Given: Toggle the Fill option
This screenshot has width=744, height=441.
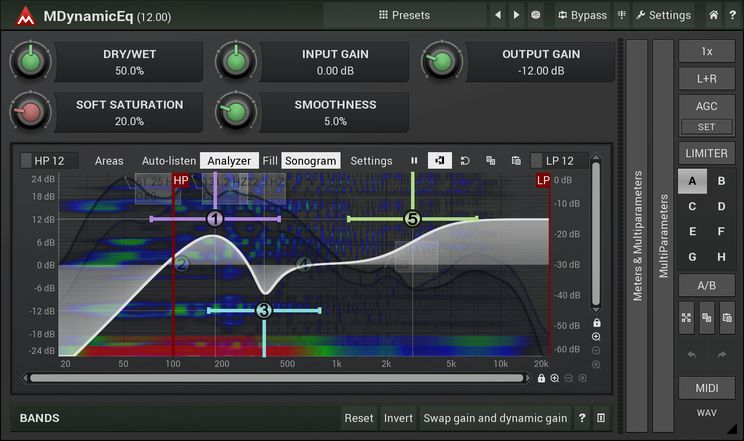Looking at the screenshot, I should tap(270, 161).
